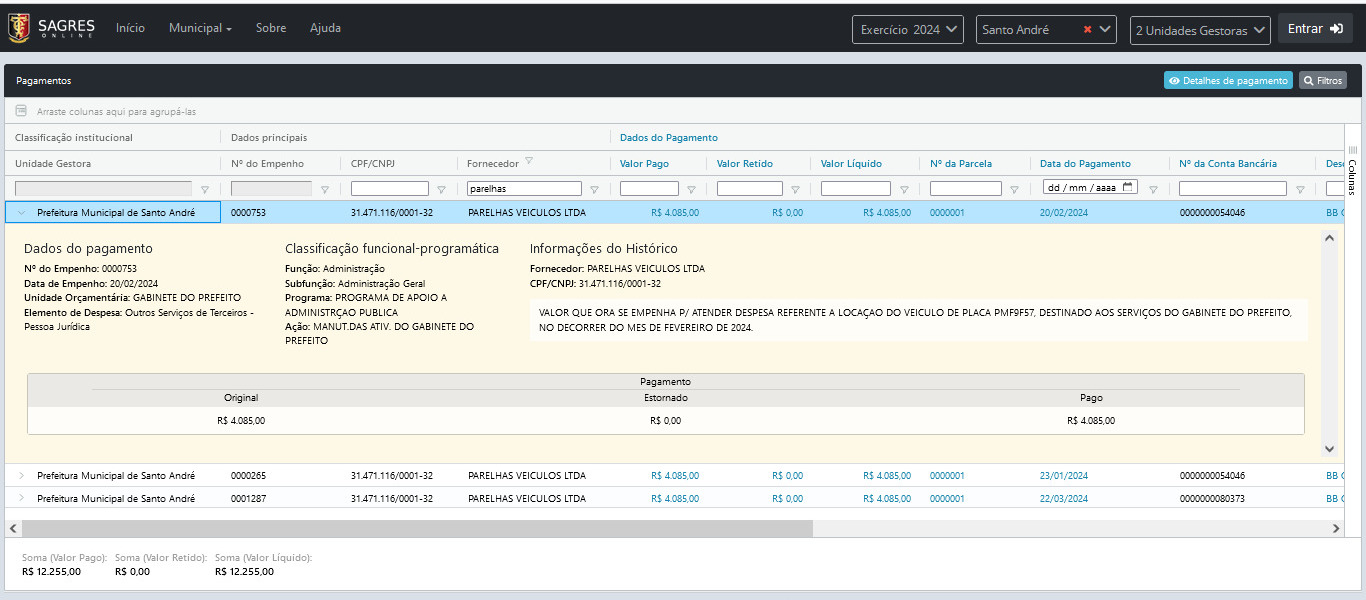Clear the Santo André selection with the red X

[x=1087, y=30]
